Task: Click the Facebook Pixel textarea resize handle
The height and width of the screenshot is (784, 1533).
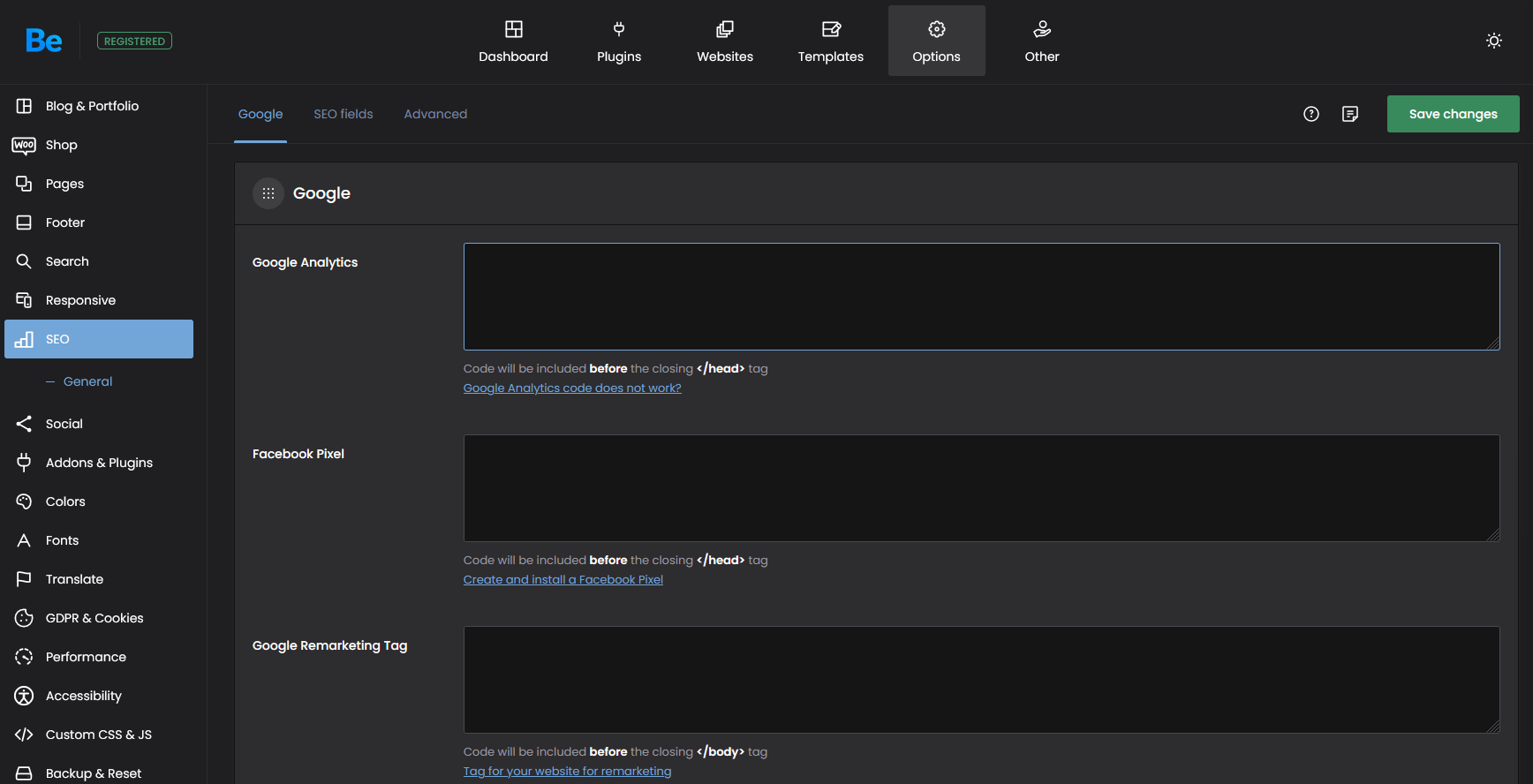Action: [1493, 535]
